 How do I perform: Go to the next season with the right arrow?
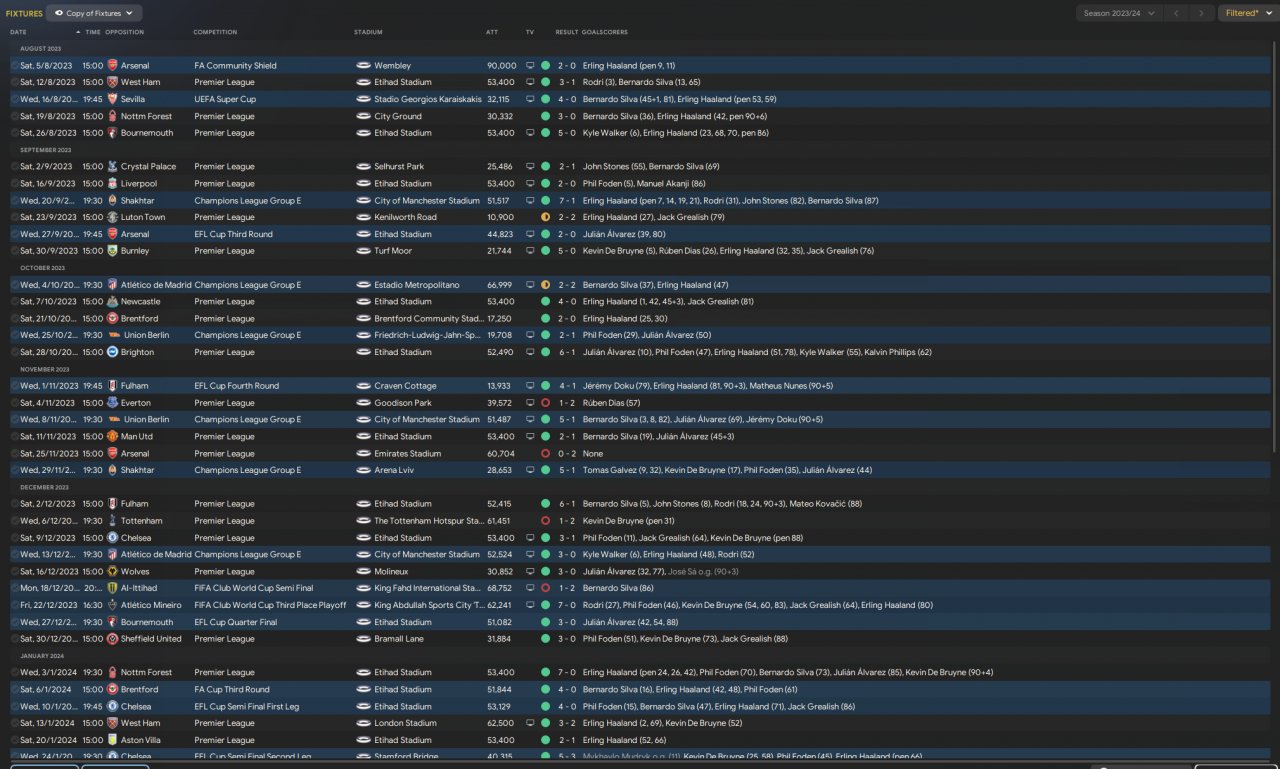point(1202,13)
